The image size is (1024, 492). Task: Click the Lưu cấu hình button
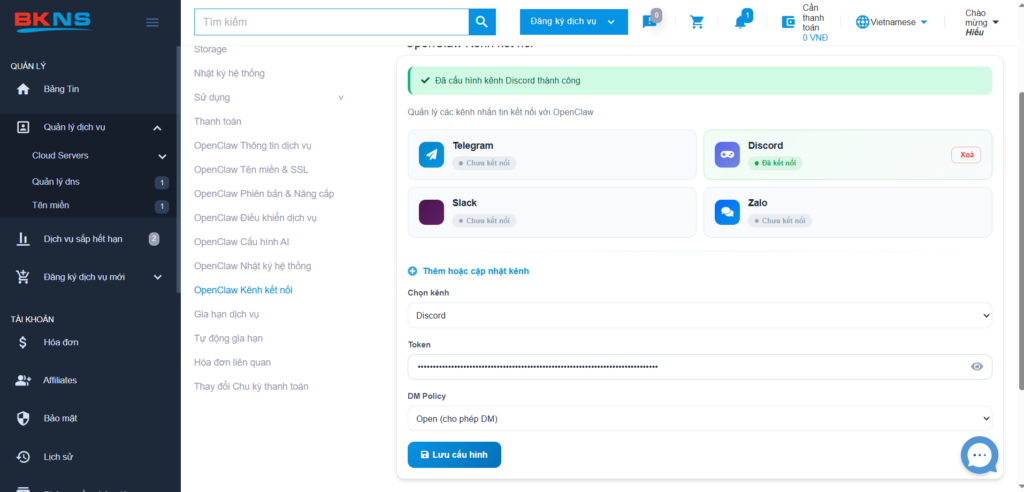click(x=454, y=454)
